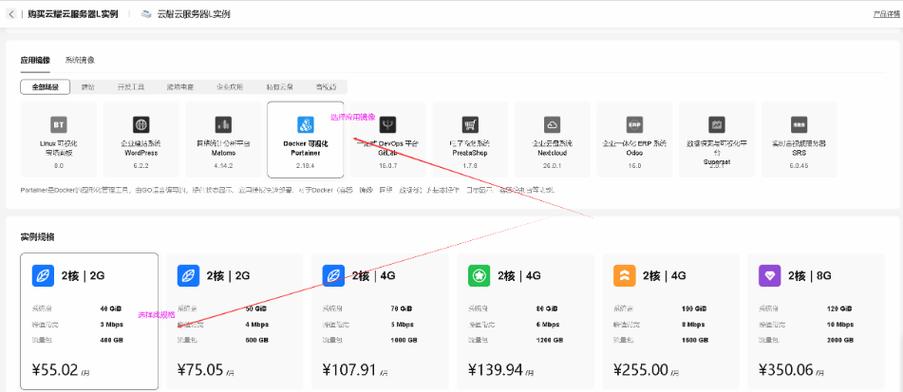
Task: Click the PrestaShop shopping cart icon
Action: [x=470, y=125]
